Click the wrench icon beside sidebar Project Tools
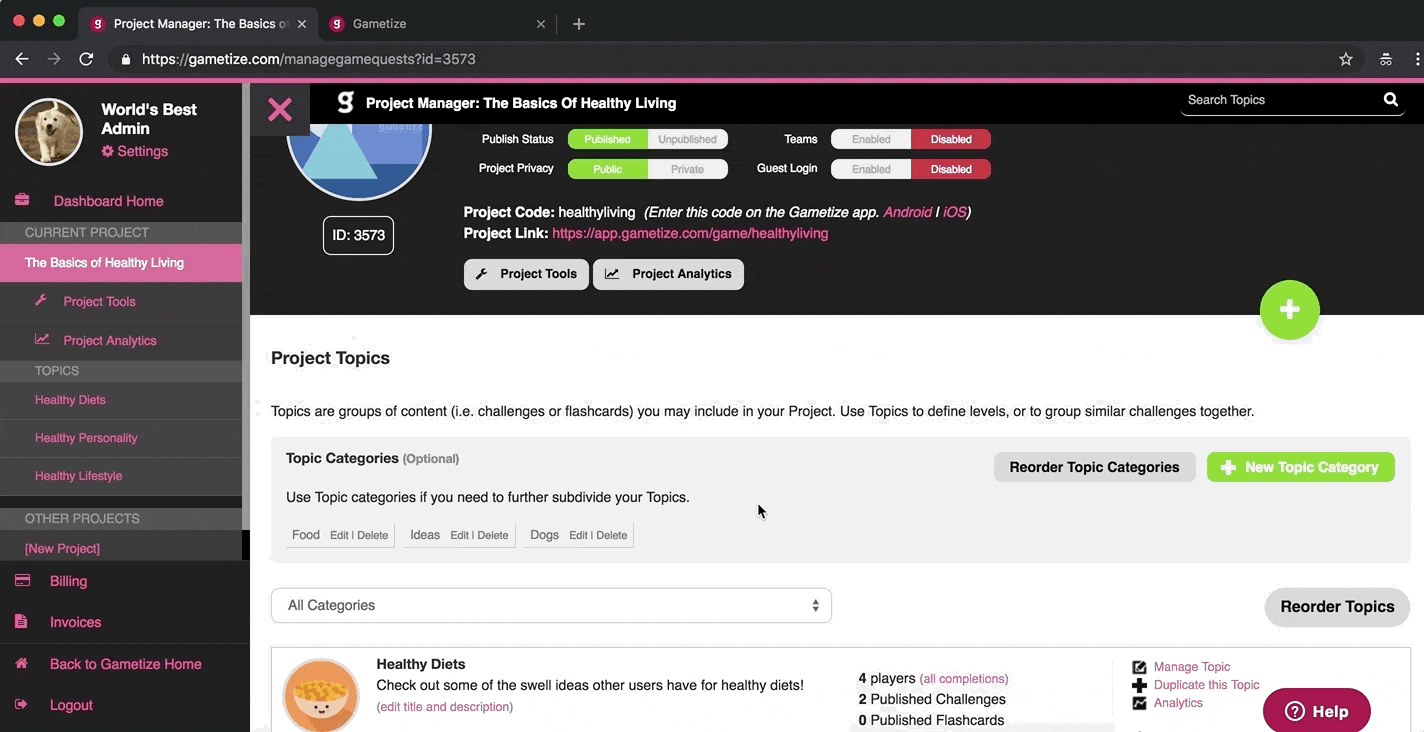 coord(41,300)
